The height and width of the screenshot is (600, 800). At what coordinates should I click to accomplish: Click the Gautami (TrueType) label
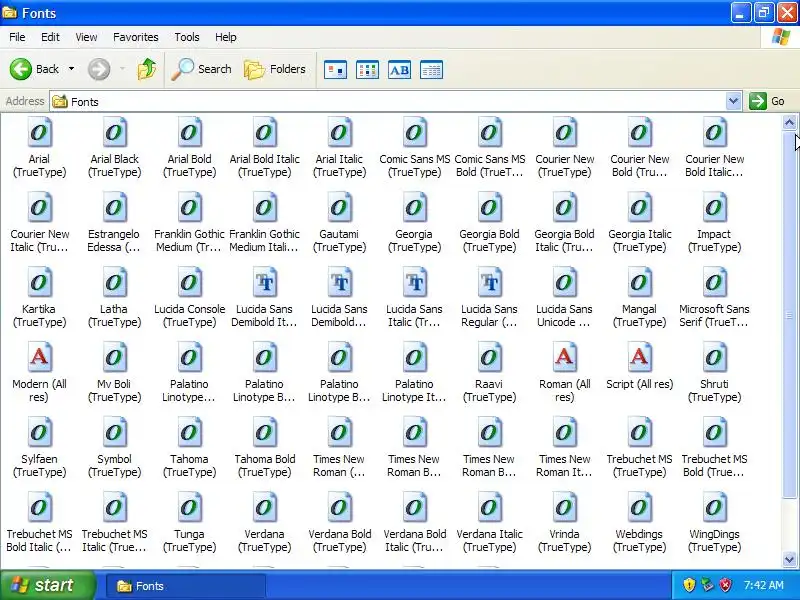click(x=339, y=240)
